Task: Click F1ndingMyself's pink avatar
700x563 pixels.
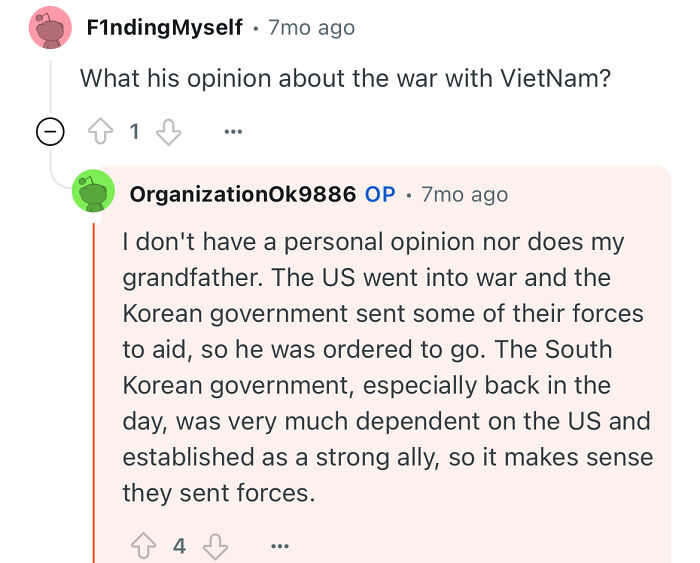Action: [50, 28]
